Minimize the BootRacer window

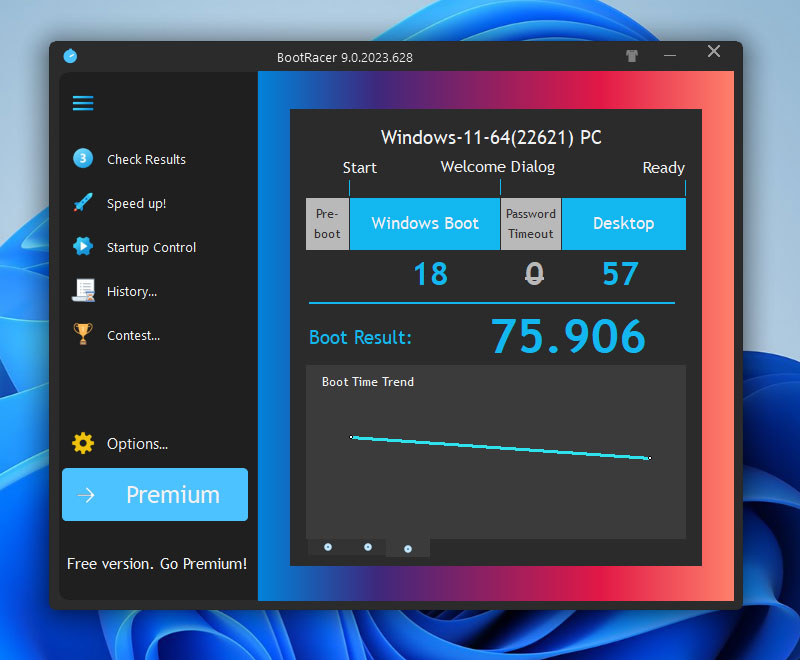(670, 55)
